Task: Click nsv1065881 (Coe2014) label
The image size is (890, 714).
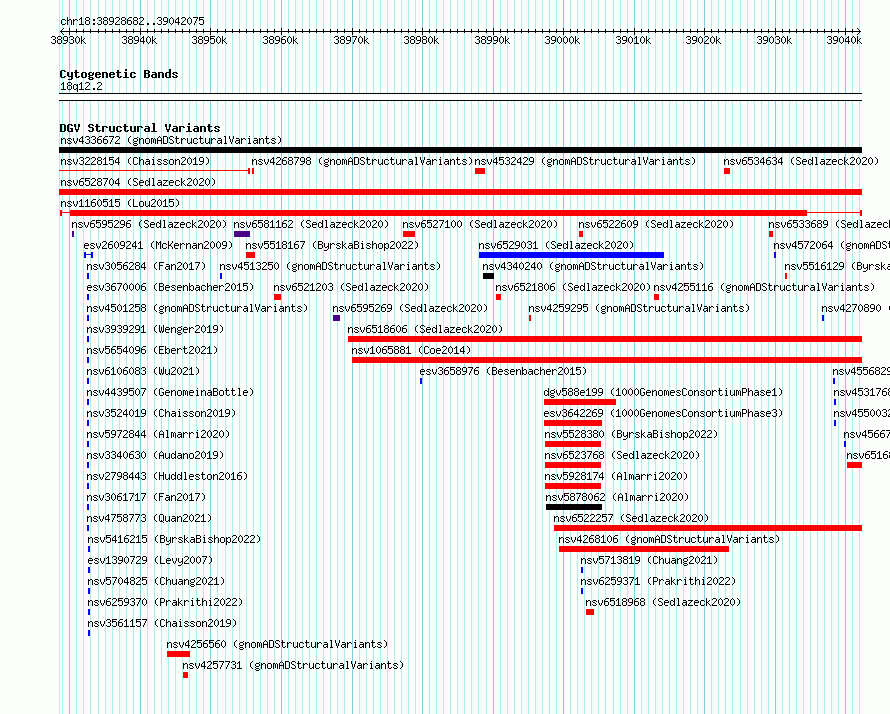Action: pyautogui.click(x=412, y=350)
